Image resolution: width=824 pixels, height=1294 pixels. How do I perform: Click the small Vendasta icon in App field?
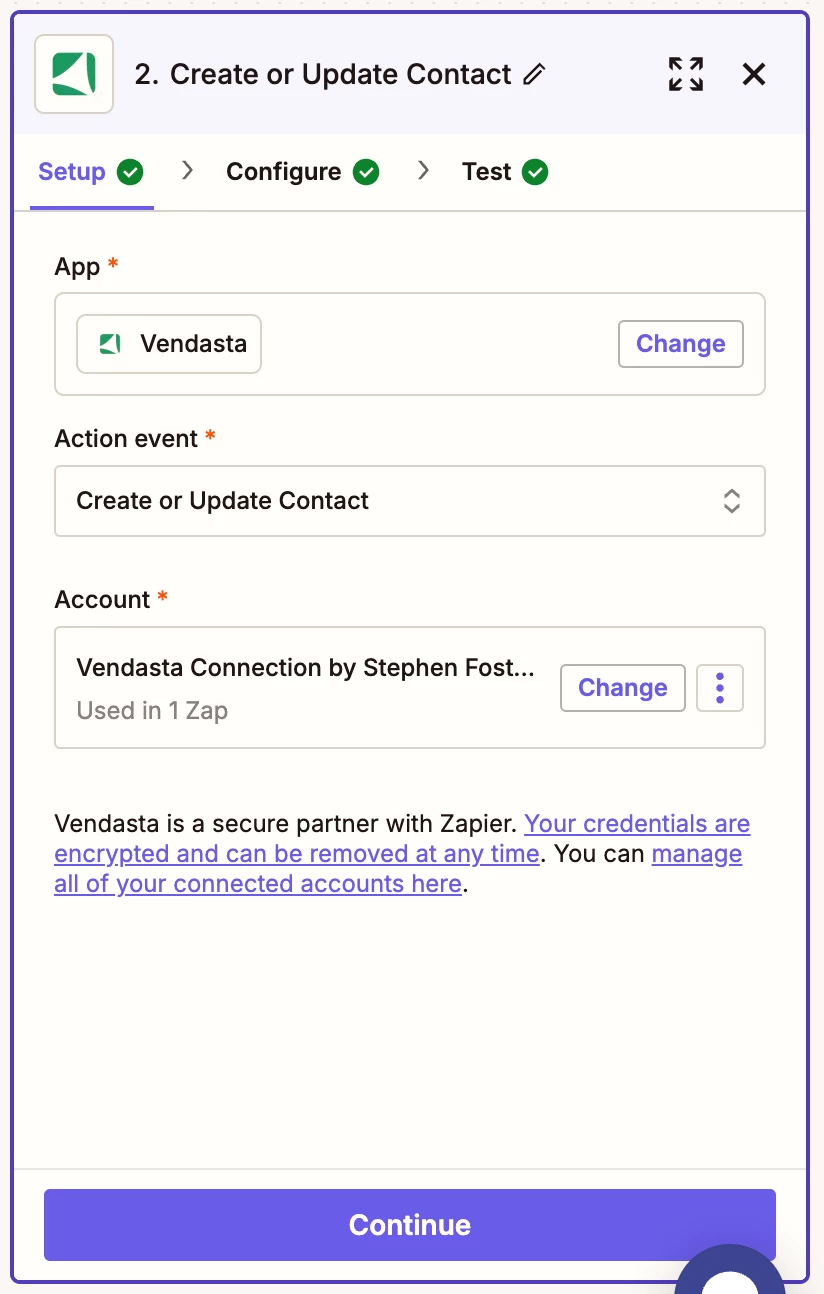(x=110, y=344)
